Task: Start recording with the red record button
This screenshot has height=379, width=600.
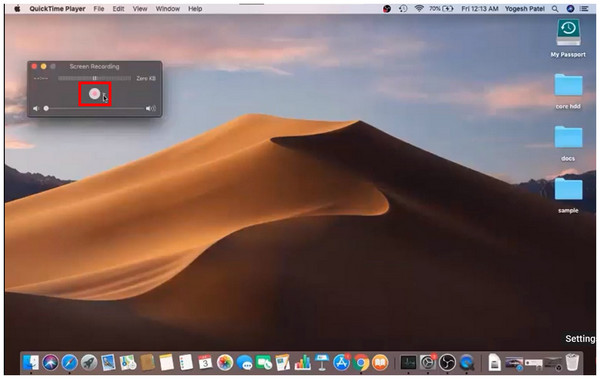Action: coord(95,94)
